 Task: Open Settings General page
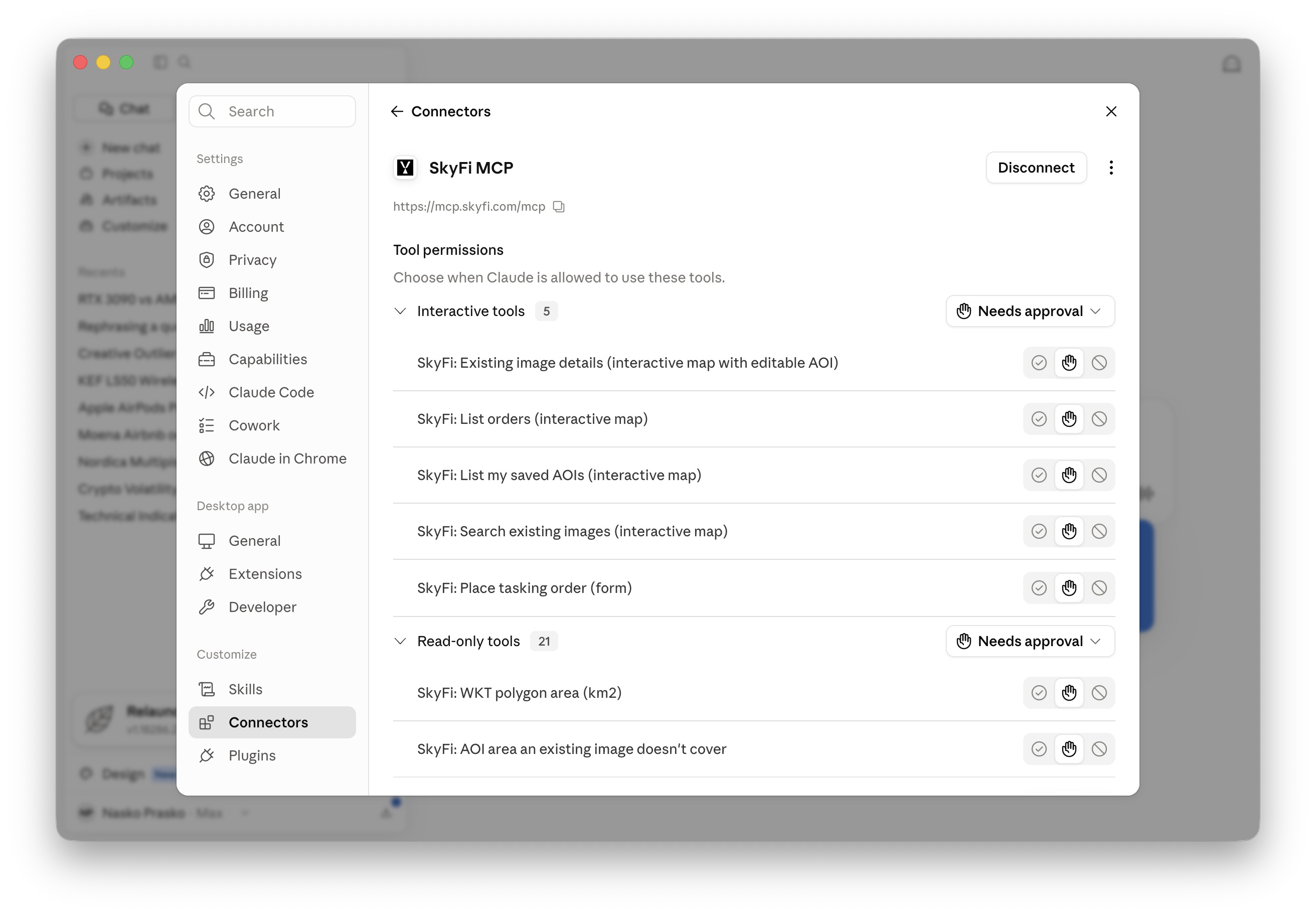click(x=272, y=194)
